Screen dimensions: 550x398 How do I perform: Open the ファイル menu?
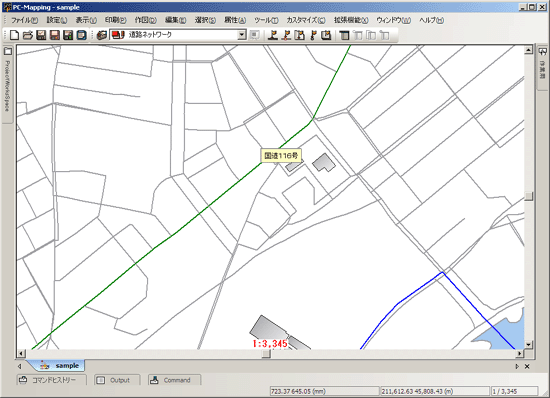coord(24,20)
